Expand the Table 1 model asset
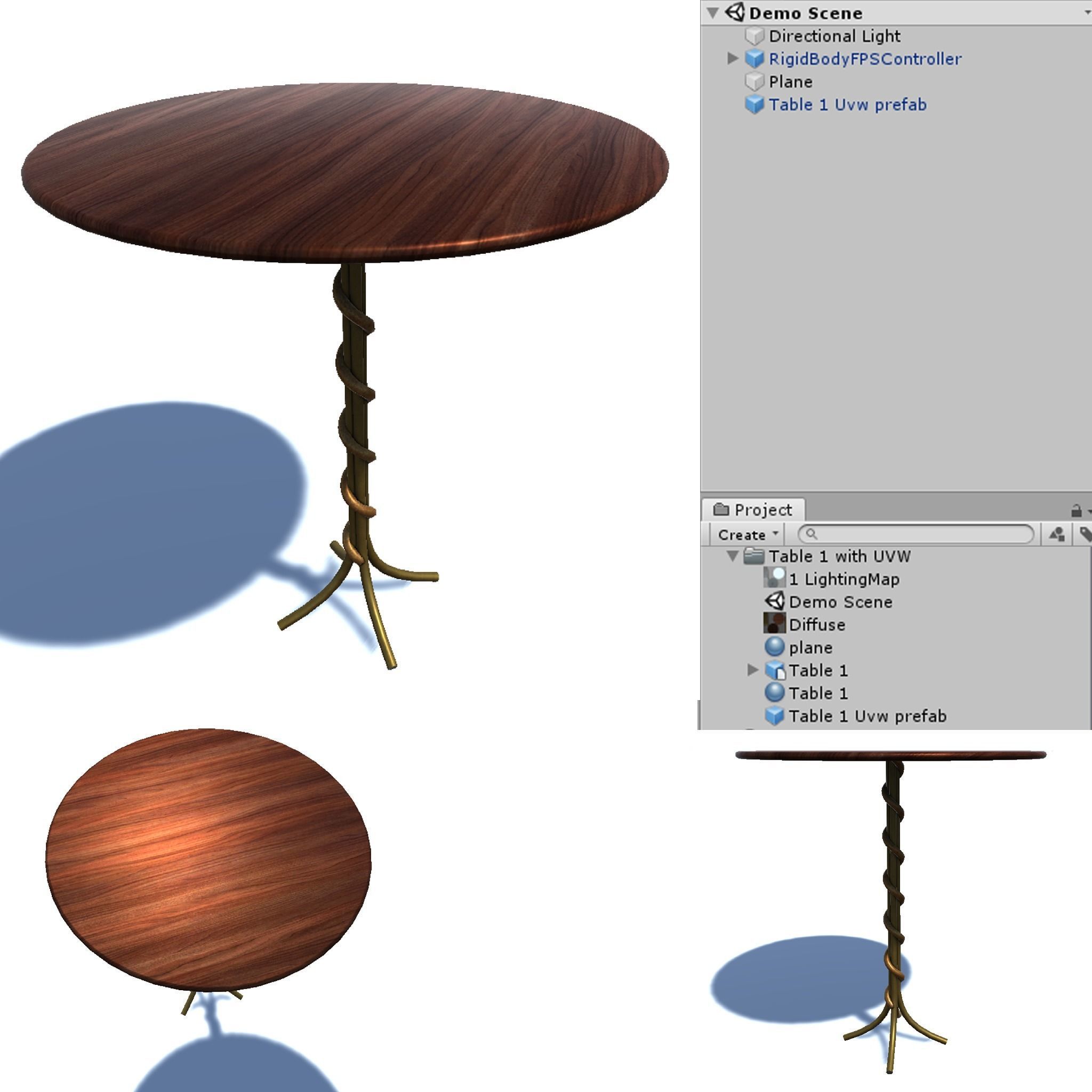The width and height of the screenshot is (1092, 1092). 752,670
